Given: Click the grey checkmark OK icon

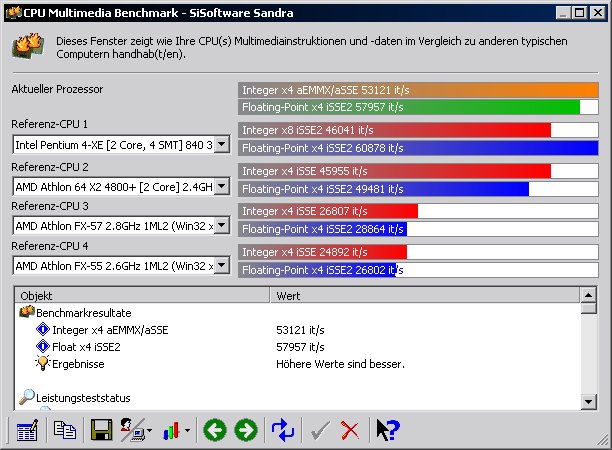Looking at the screenshot, I should coord(320,430).
